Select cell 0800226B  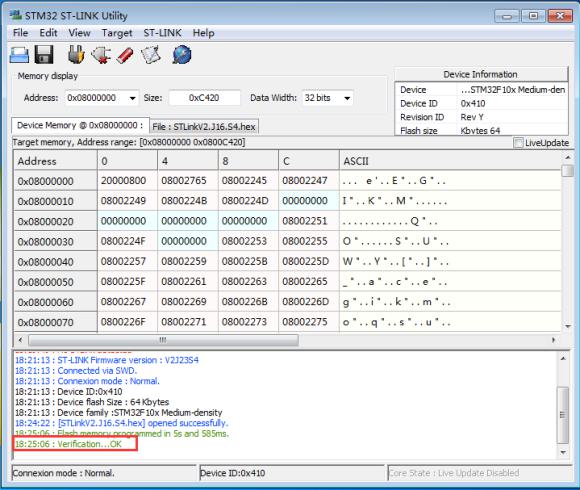pyautogui.click(x=248, y=302)
